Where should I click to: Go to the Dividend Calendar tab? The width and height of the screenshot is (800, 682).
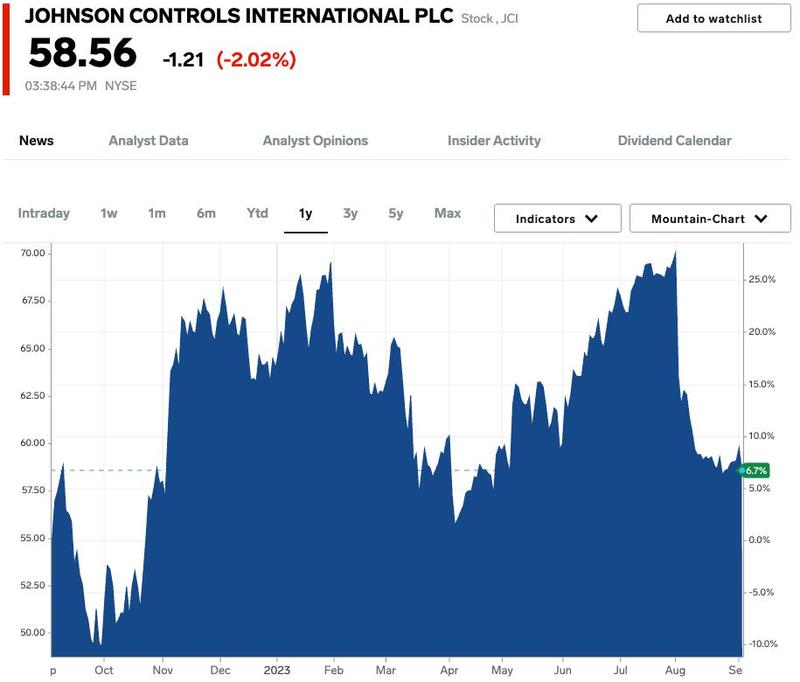674,140
